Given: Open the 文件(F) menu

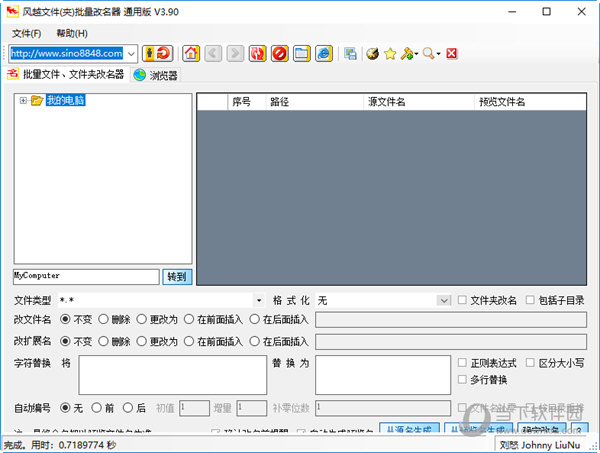Looking at the screenshot, I should pos(26,33).
